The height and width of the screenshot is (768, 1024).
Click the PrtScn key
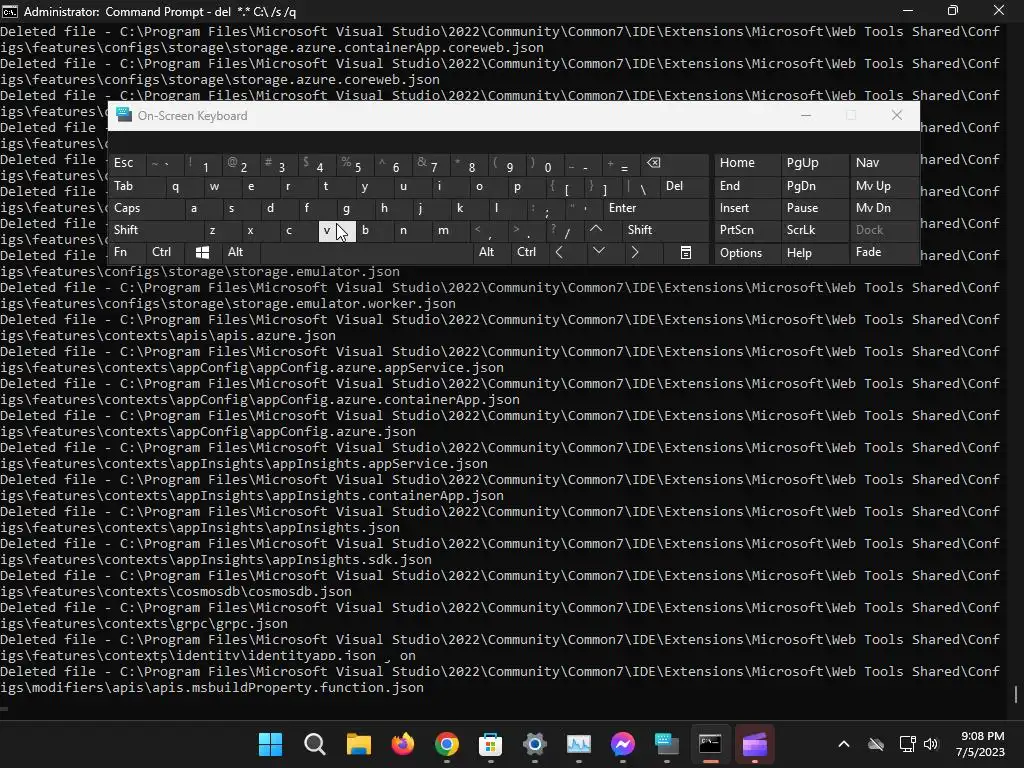[x=746, y=230]
